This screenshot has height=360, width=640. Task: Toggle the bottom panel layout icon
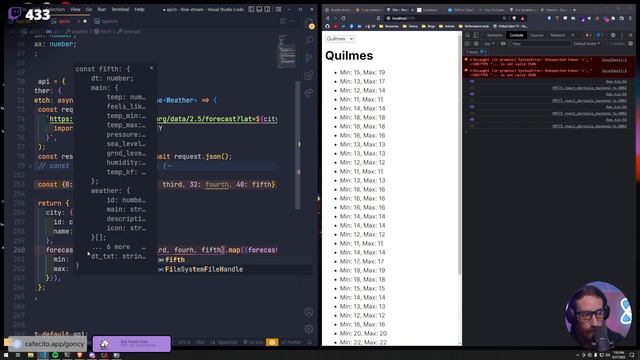259,9
